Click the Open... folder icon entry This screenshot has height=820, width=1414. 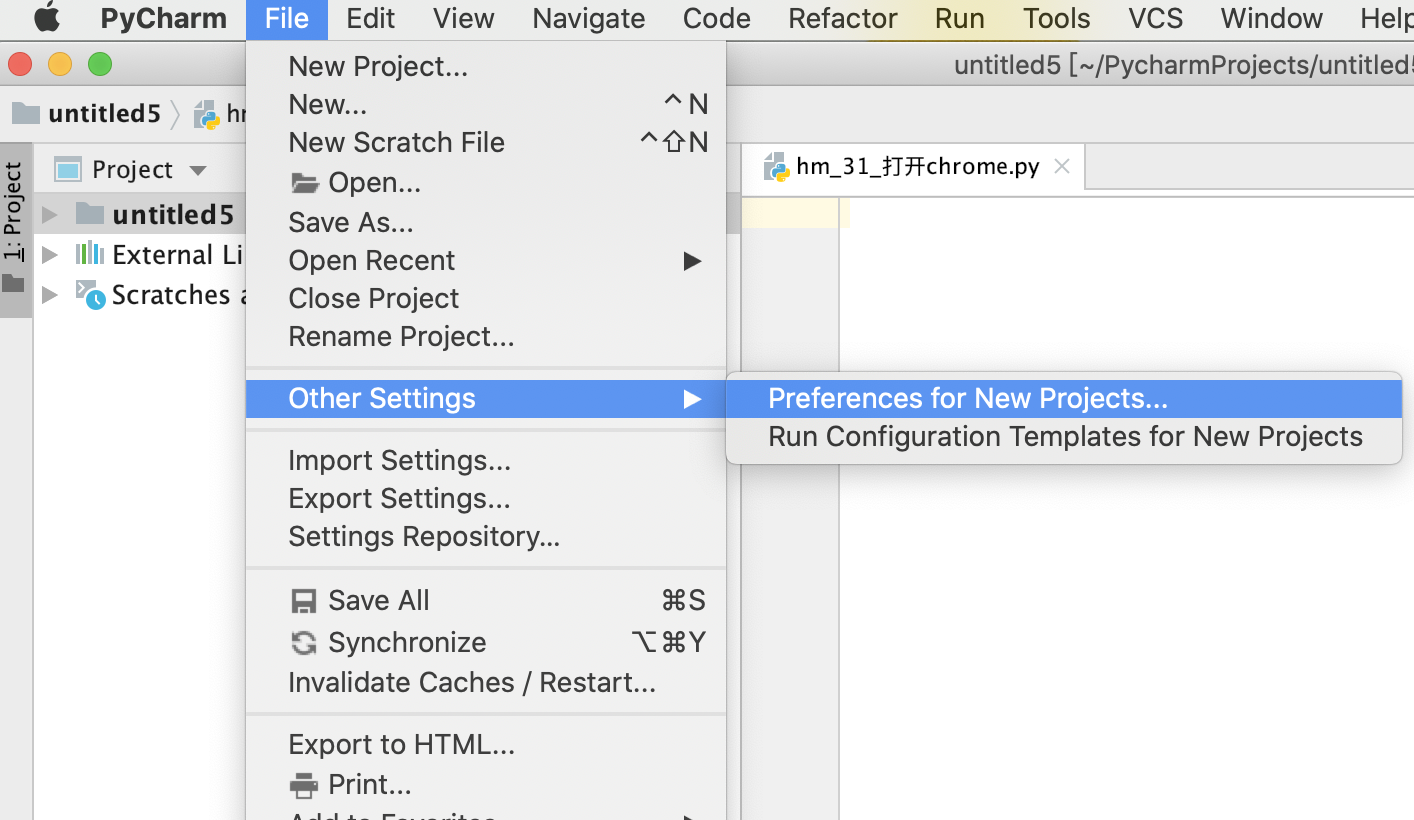(304, 183)
